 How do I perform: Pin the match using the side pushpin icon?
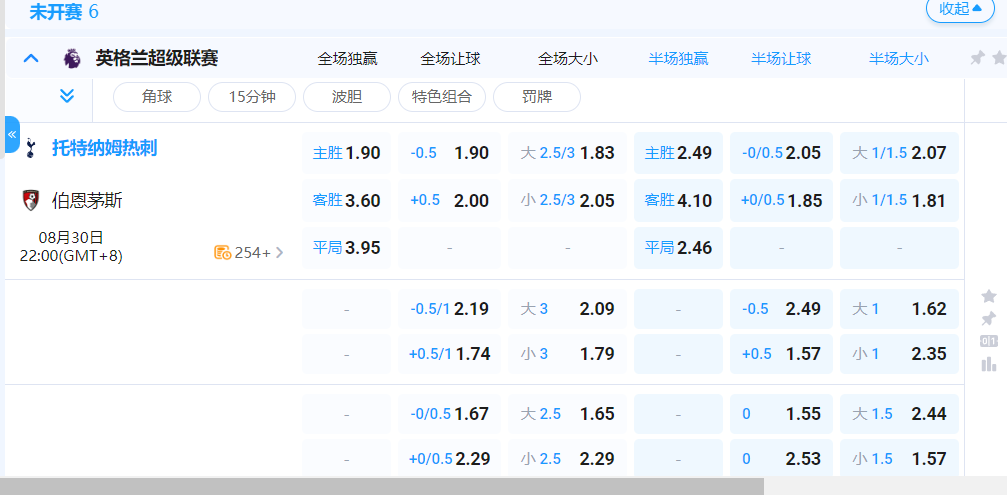click(x=988, y=319)
